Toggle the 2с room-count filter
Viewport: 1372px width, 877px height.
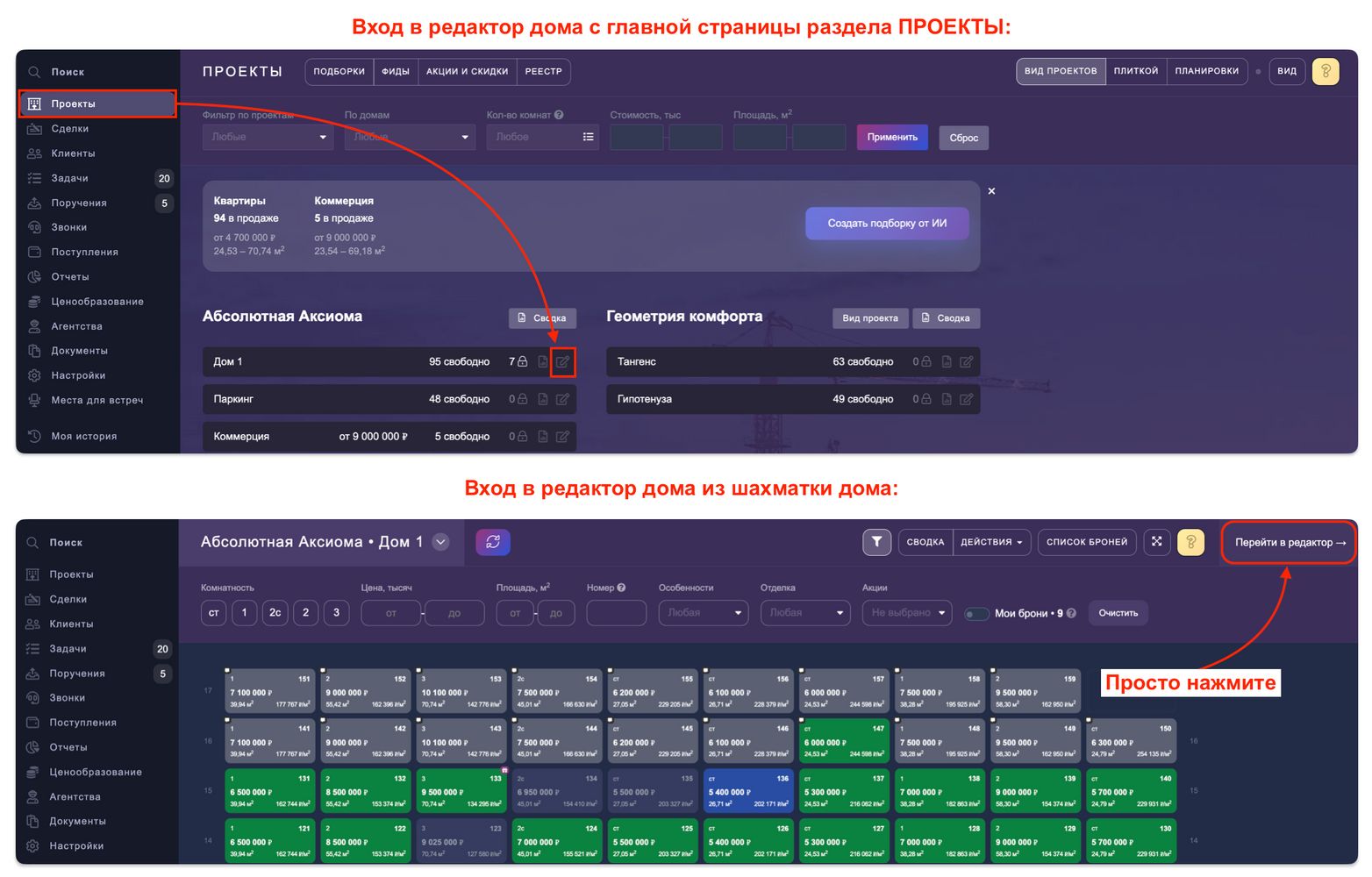coord(275,612)
